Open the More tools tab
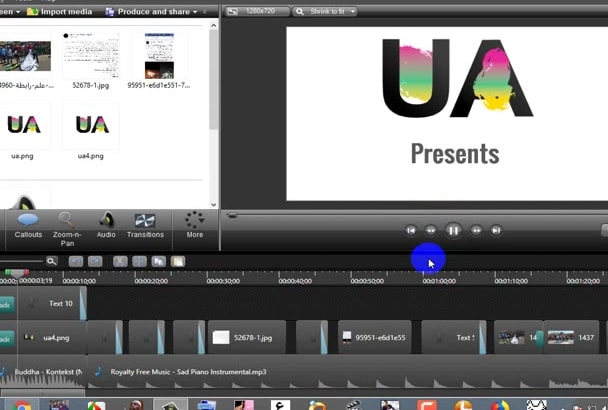 pos(195,226)
